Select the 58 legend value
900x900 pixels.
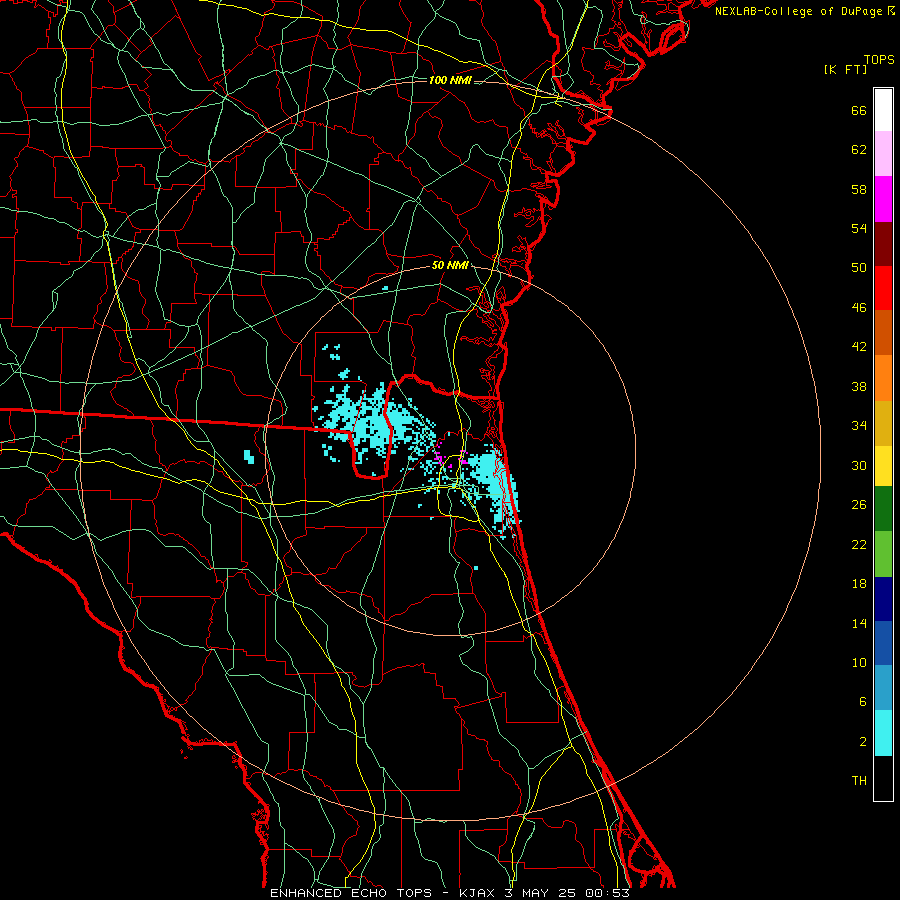tap(859, 189)
